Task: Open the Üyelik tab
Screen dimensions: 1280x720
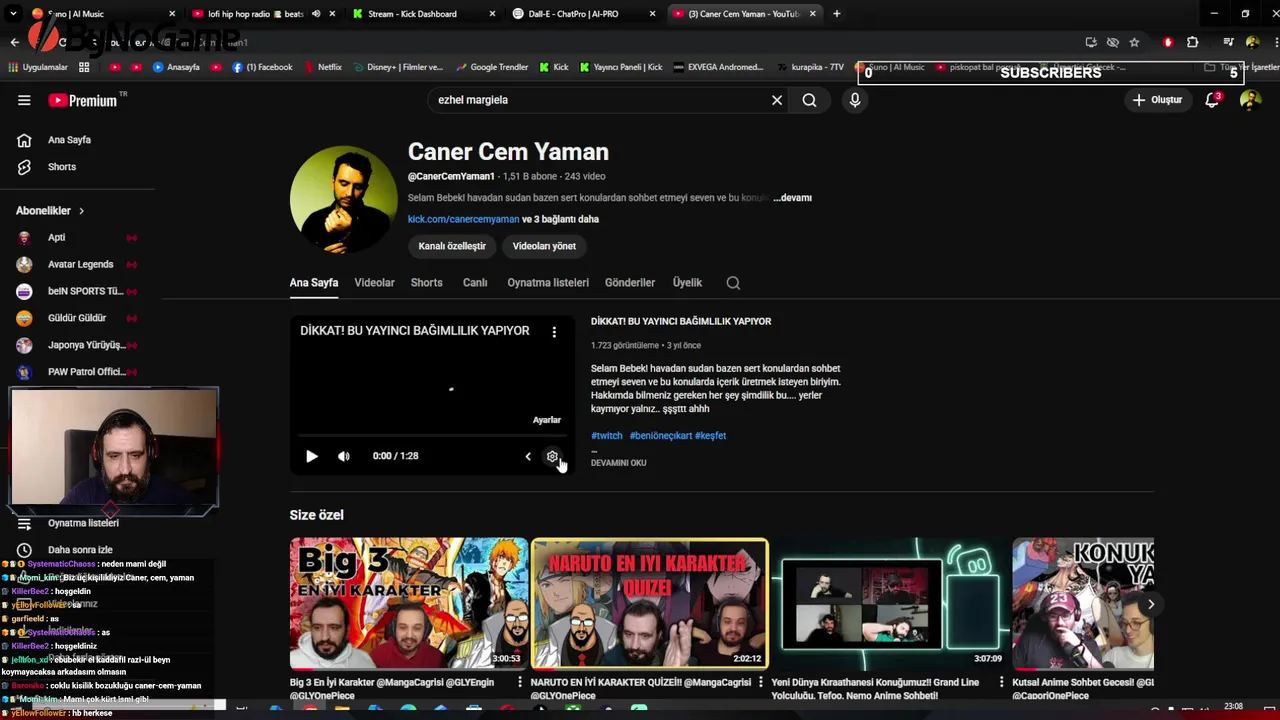Action: tap(687, 283)
